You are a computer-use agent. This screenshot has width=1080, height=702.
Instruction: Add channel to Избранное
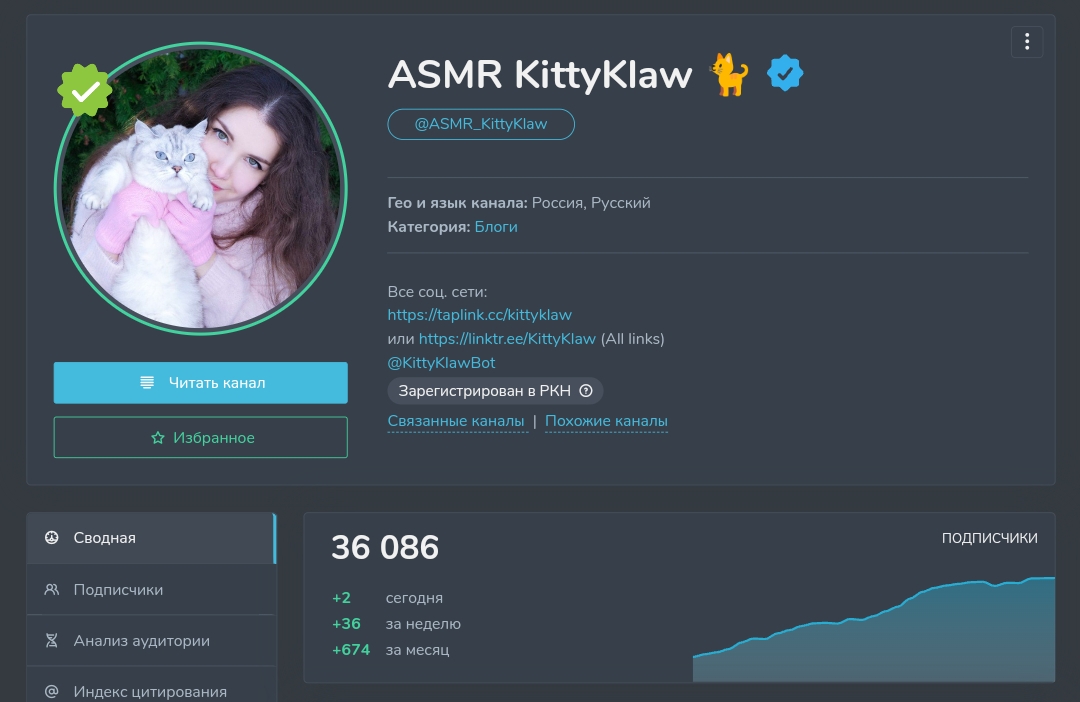click(200, 437)
